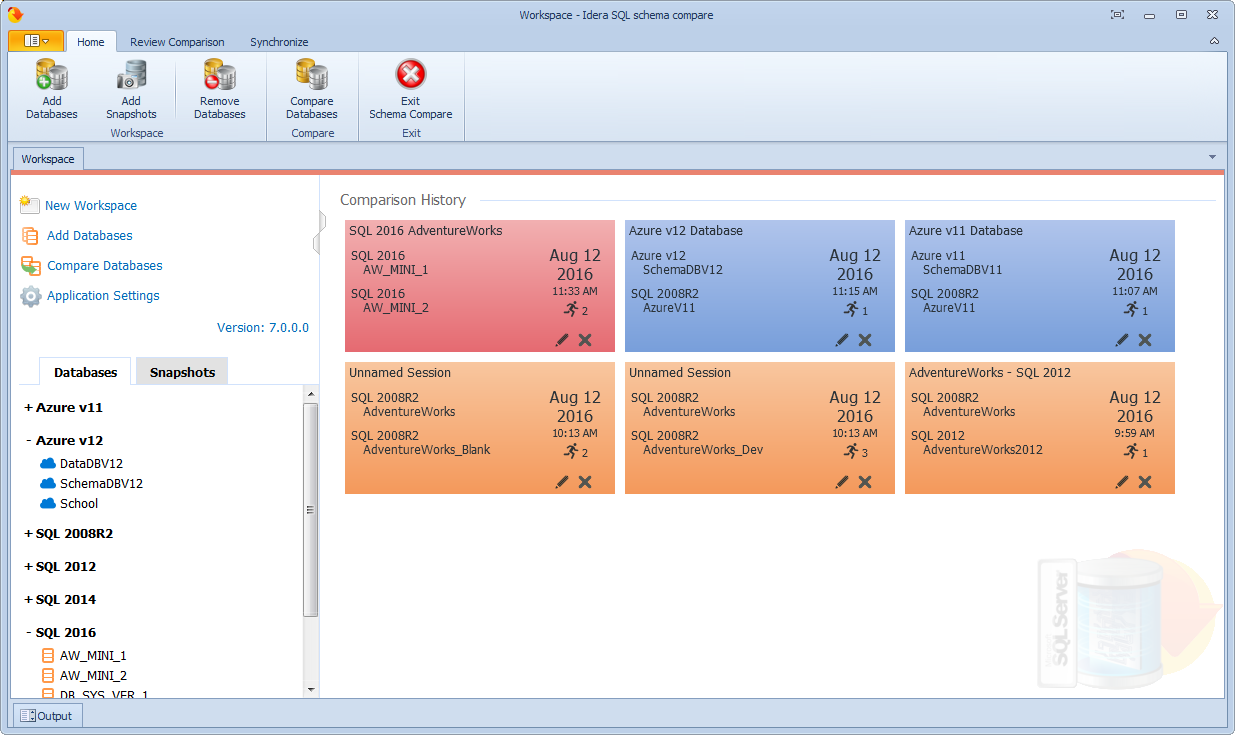1235x735 pixels.
Task: Collapse the Azure v12 tree node
Action: (x=28, y=441)
